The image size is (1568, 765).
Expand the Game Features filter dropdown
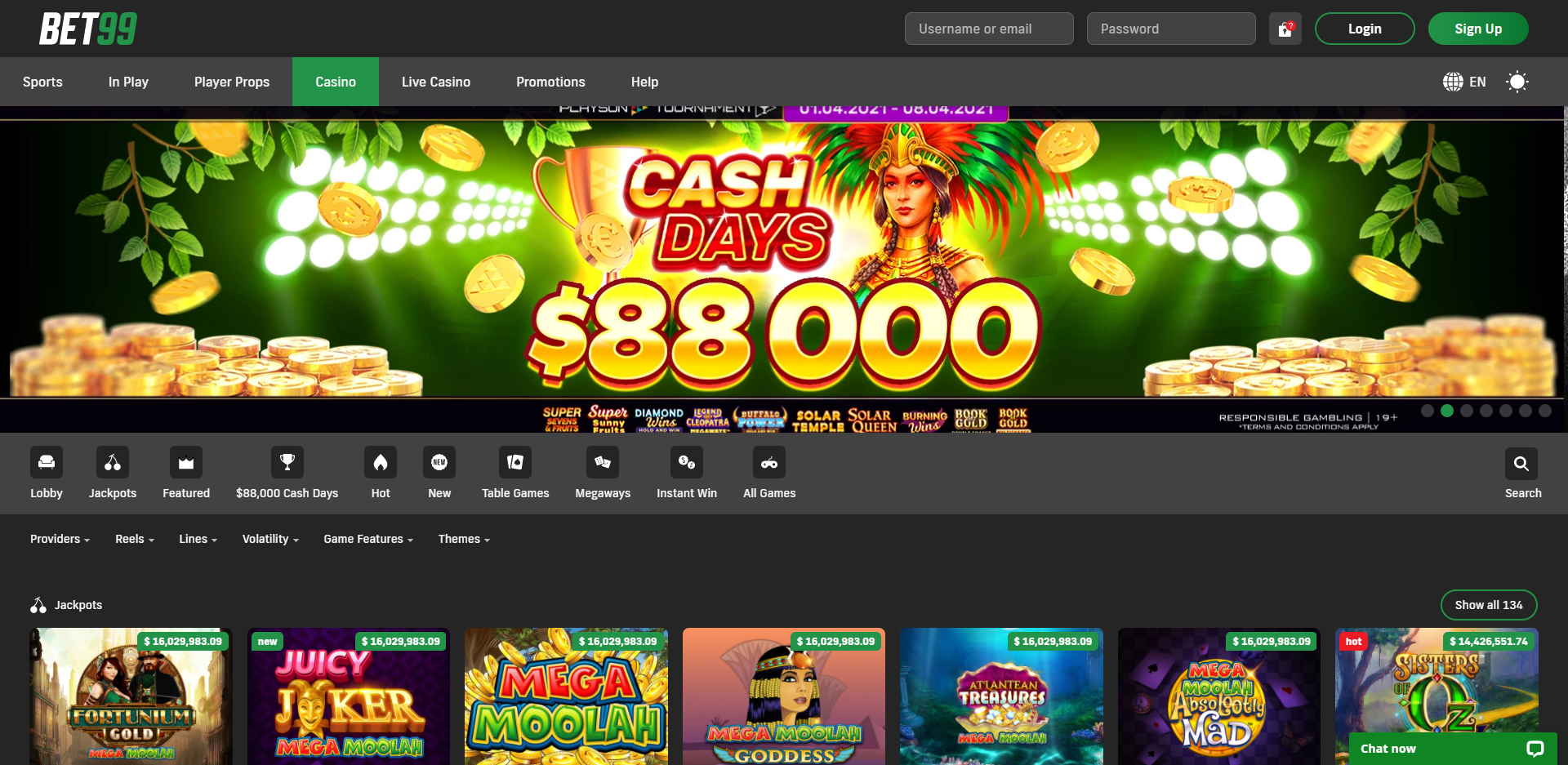[x=368, y=539]
